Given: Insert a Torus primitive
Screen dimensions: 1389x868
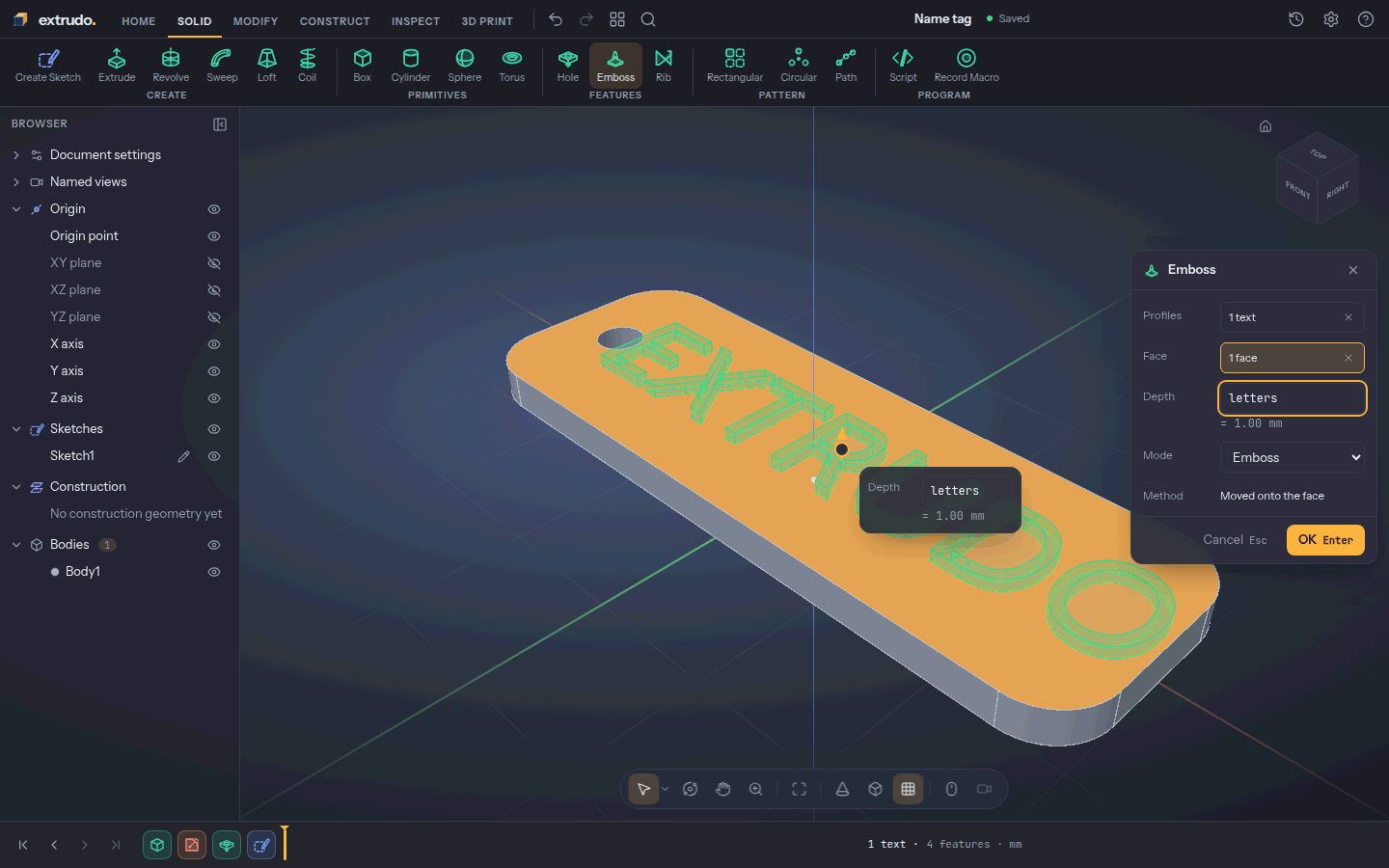Looking at the screenshot, I should point(512,66).
